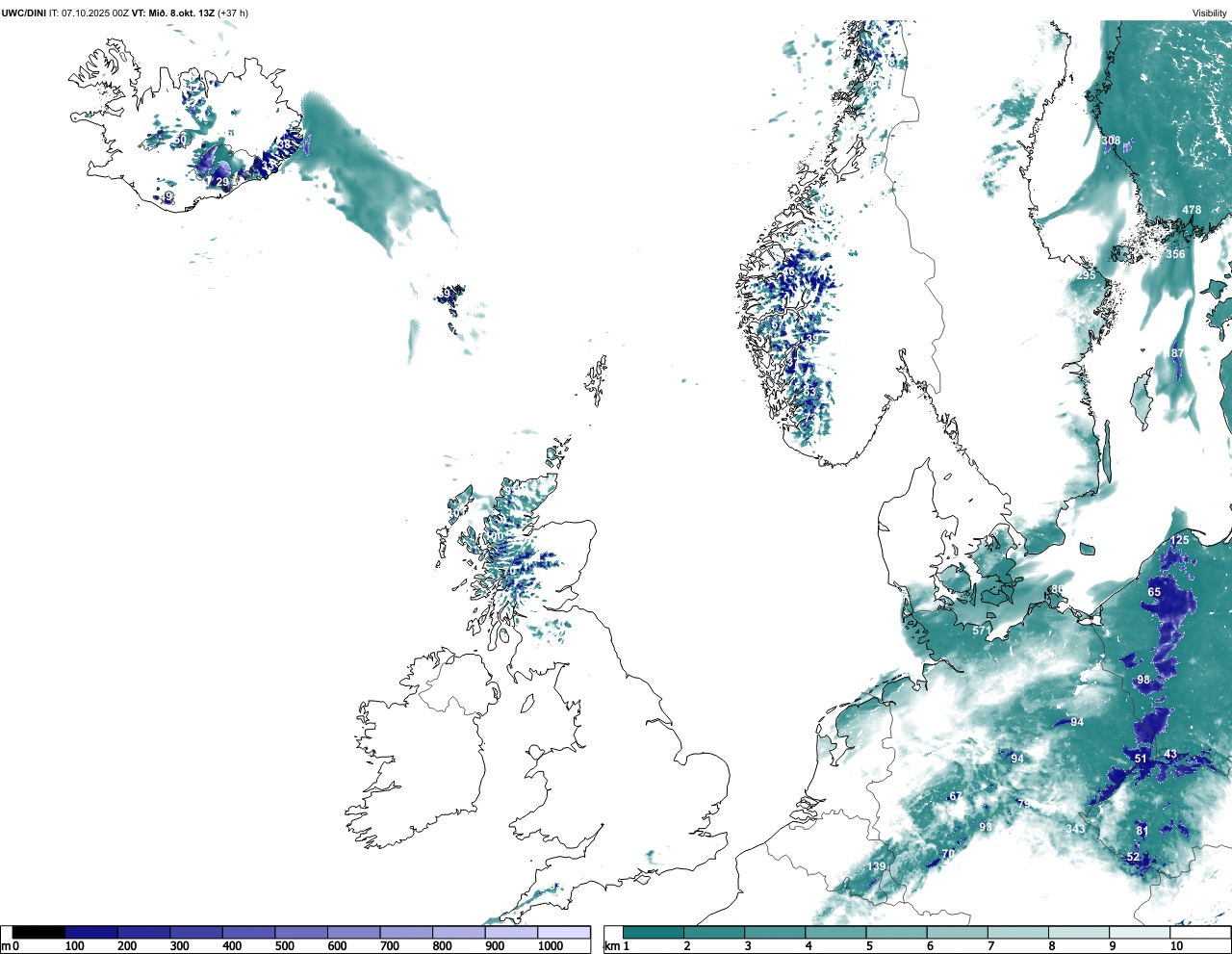Image resolution: width=1232 pixels, height=954 pixels.
Task: Click the 900–1000 m pale lavender swatch
Action: click(511, 932)
